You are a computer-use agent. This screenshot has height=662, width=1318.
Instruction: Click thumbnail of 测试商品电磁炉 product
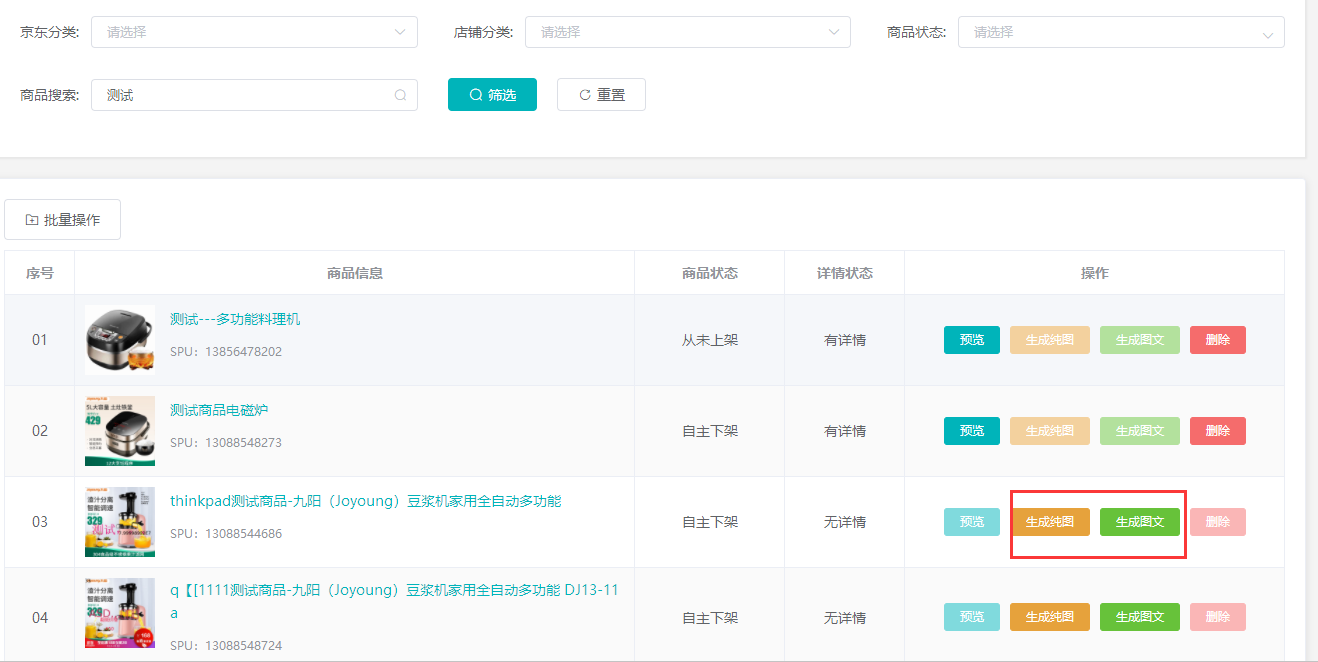pyautogui.click(x=120, y=431)
